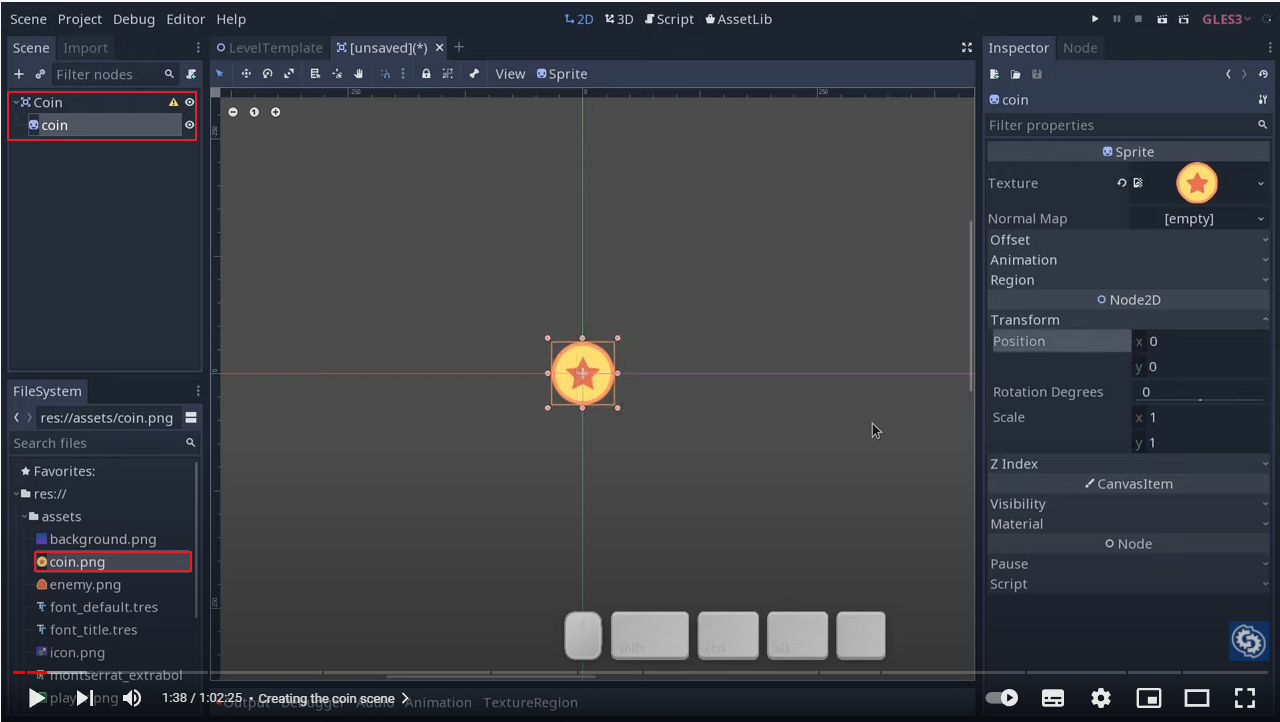Collapse the Coin node tree
This screenshot has width=1280, height=722.
pos(16,102)
